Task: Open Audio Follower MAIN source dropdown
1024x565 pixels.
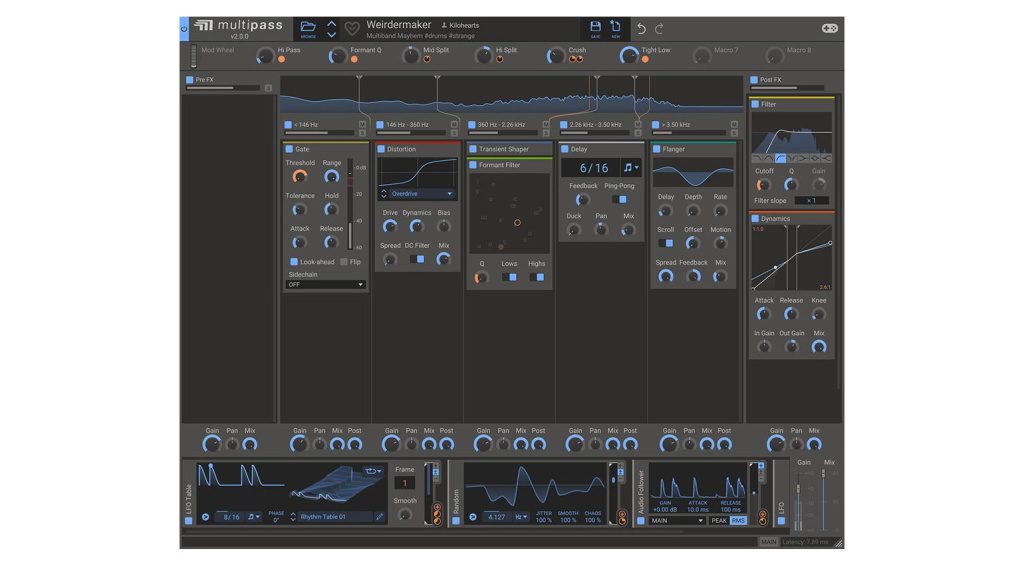Action: [x=677, y=521]
